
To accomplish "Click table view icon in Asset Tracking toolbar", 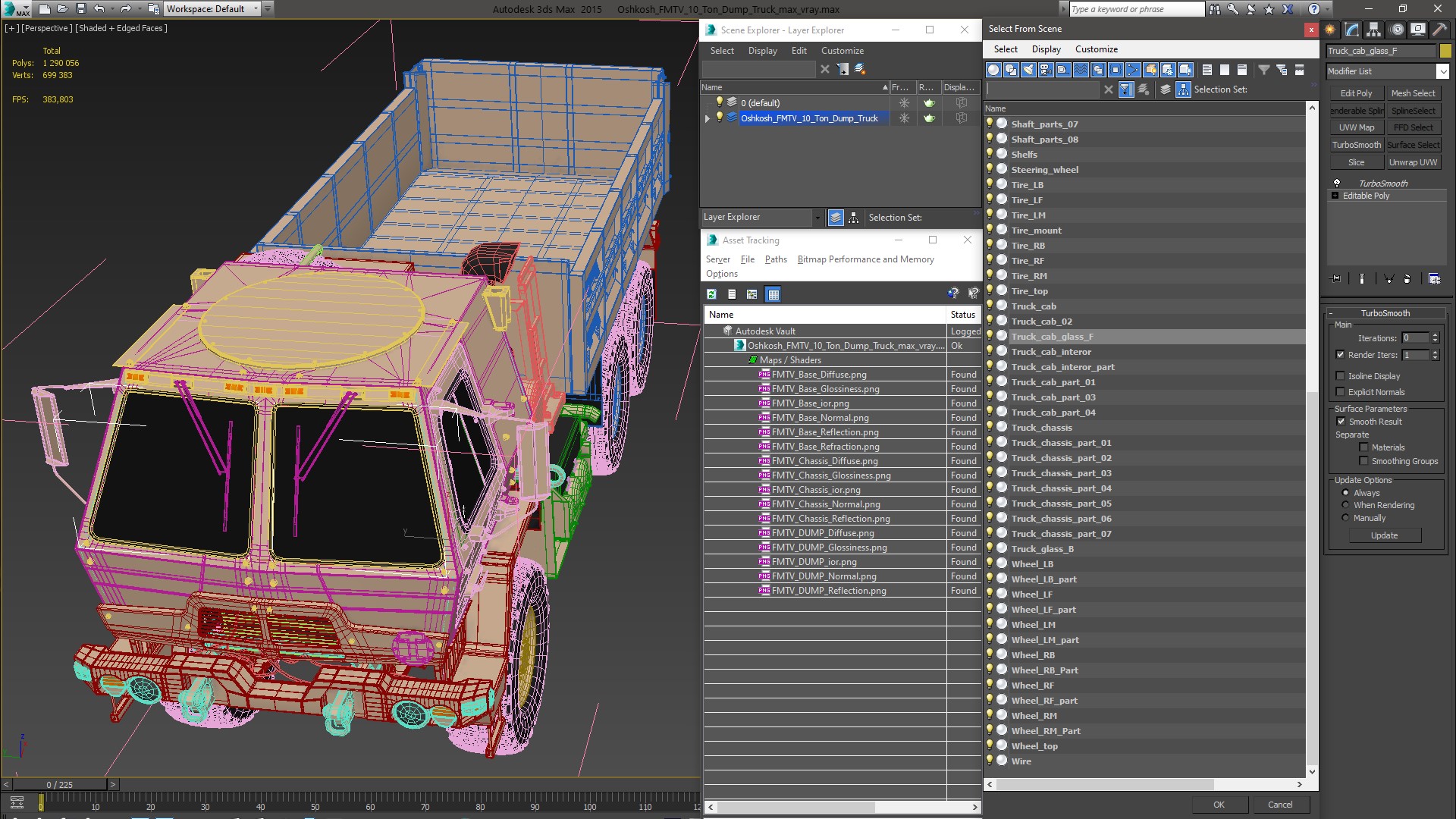I will point(773,294).
